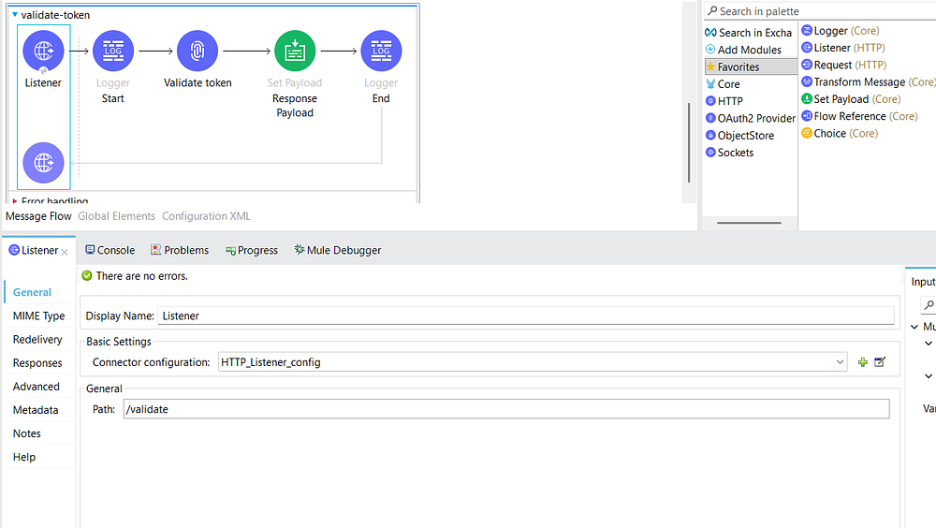Click the search icon in Input panel
936x528 pixels.
tap(929, 305)
